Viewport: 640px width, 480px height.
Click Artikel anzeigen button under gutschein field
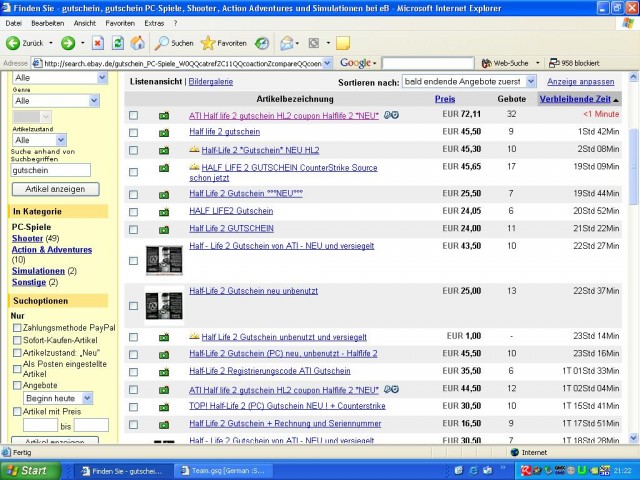[56, 189]
